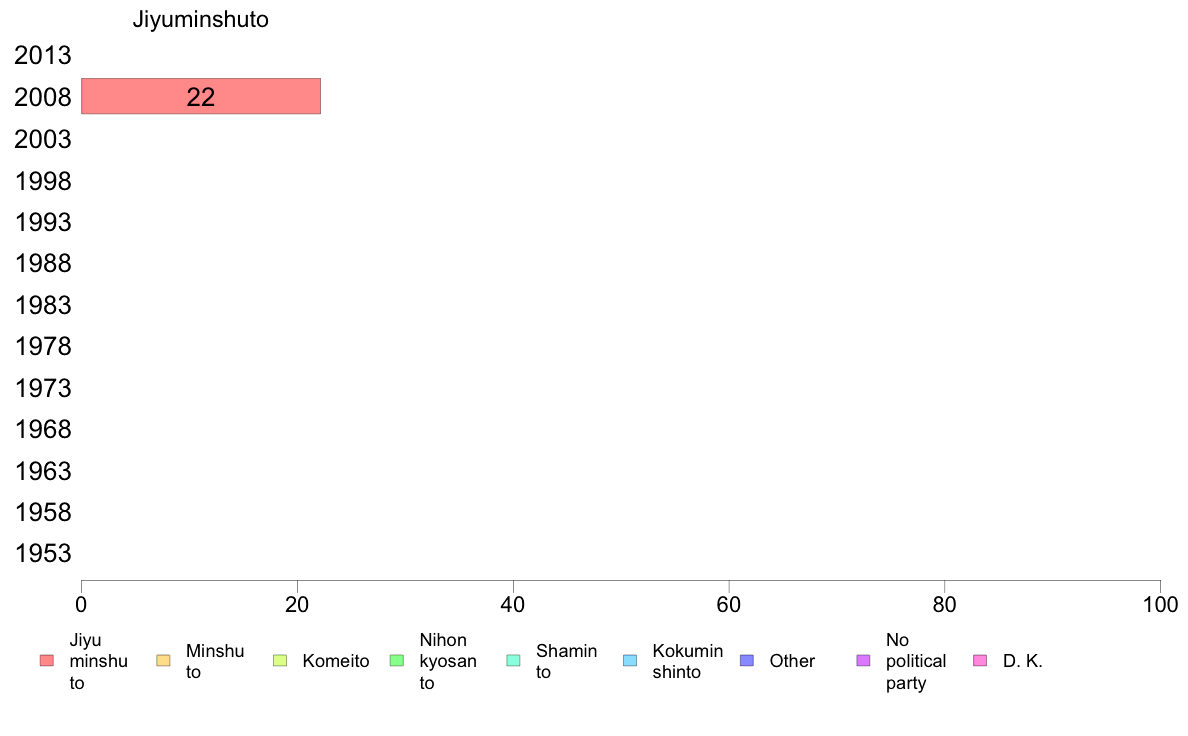Click the No political party legend swatch
The height and width of the screenshot is (736, 1188).
[x=863, y=661]
